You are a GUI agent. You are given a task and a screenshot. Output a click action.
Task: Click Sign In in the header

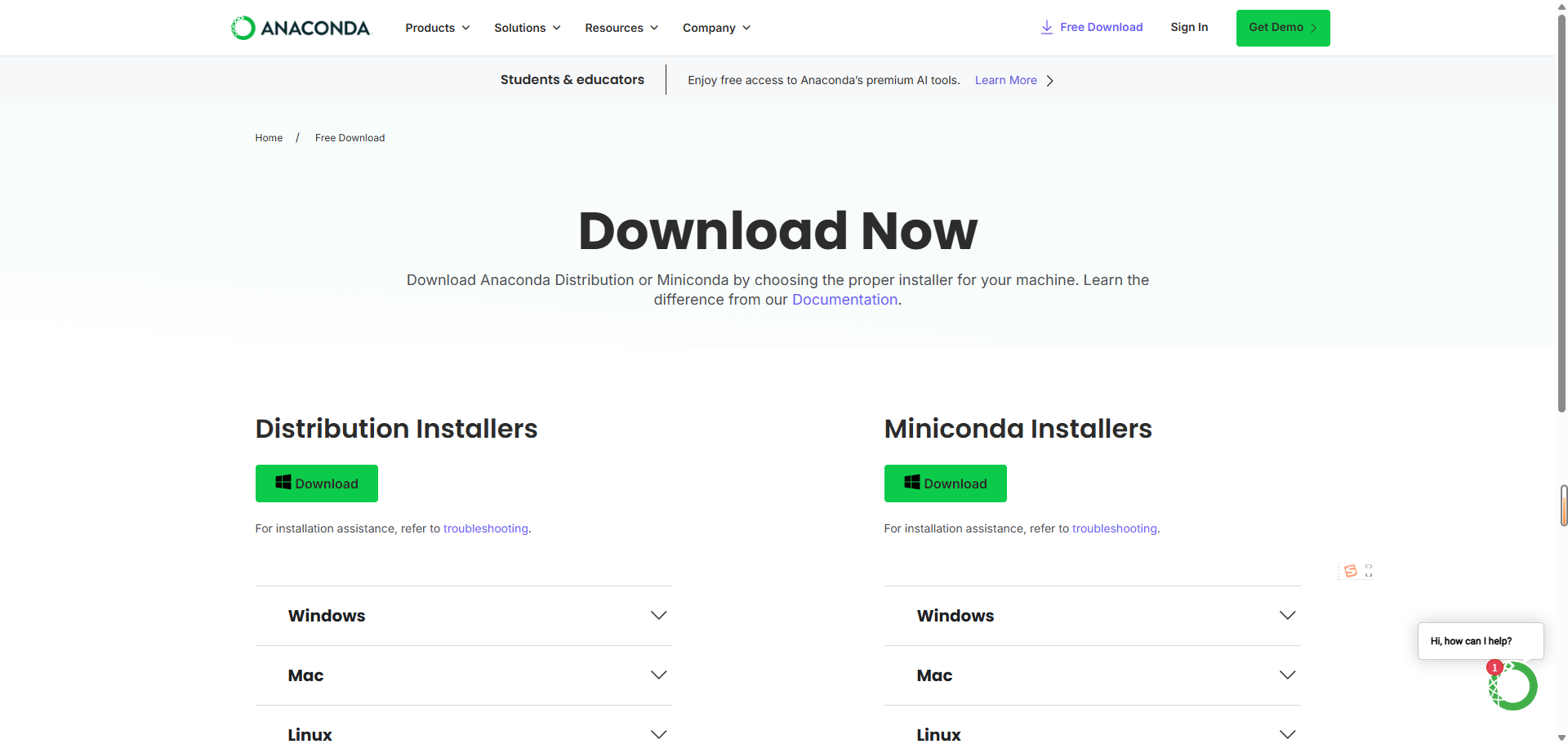(x=1189, y=27)
